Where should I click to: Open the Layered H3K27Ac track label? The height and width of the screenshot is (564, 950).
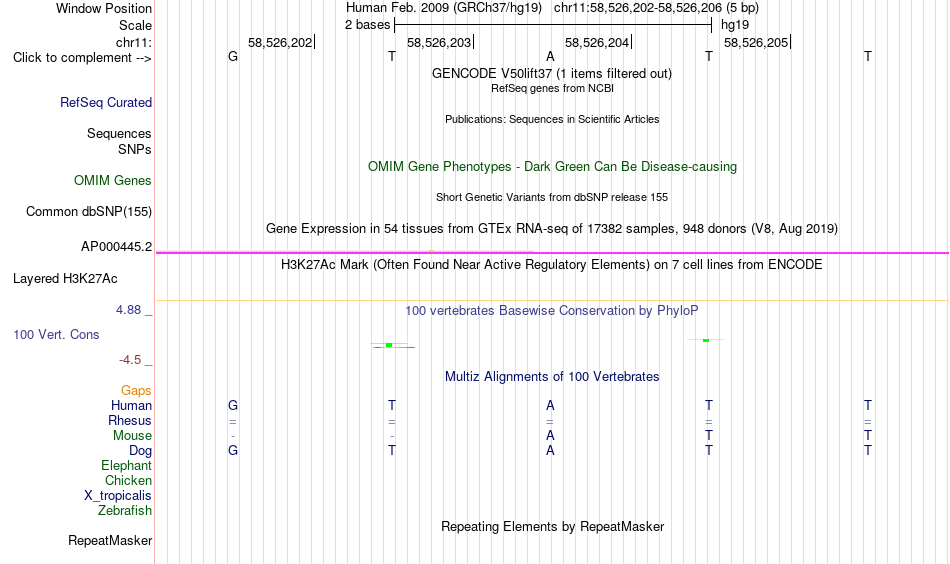[65, 279]
